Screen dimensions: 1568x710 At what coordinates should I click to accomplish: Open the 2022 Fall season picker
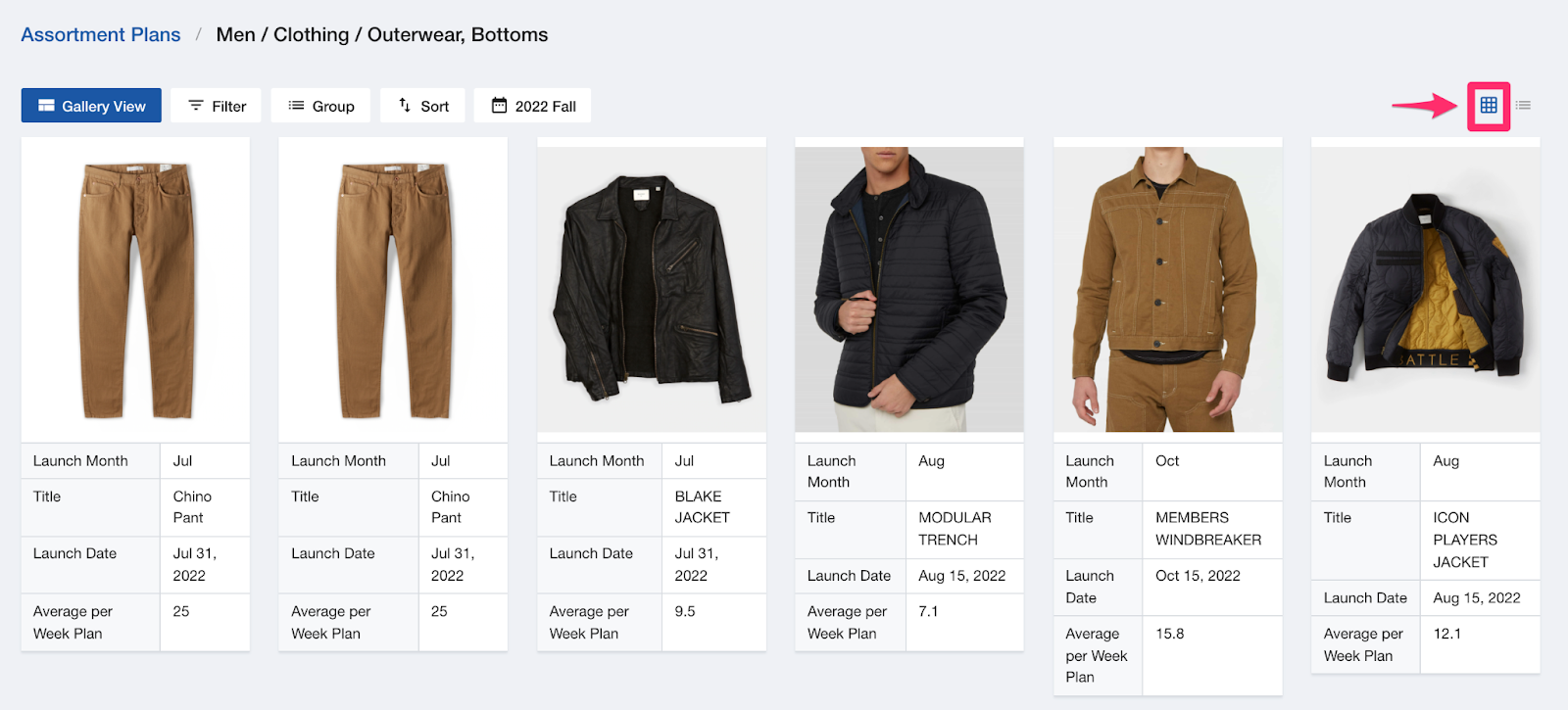coord(532,106)
